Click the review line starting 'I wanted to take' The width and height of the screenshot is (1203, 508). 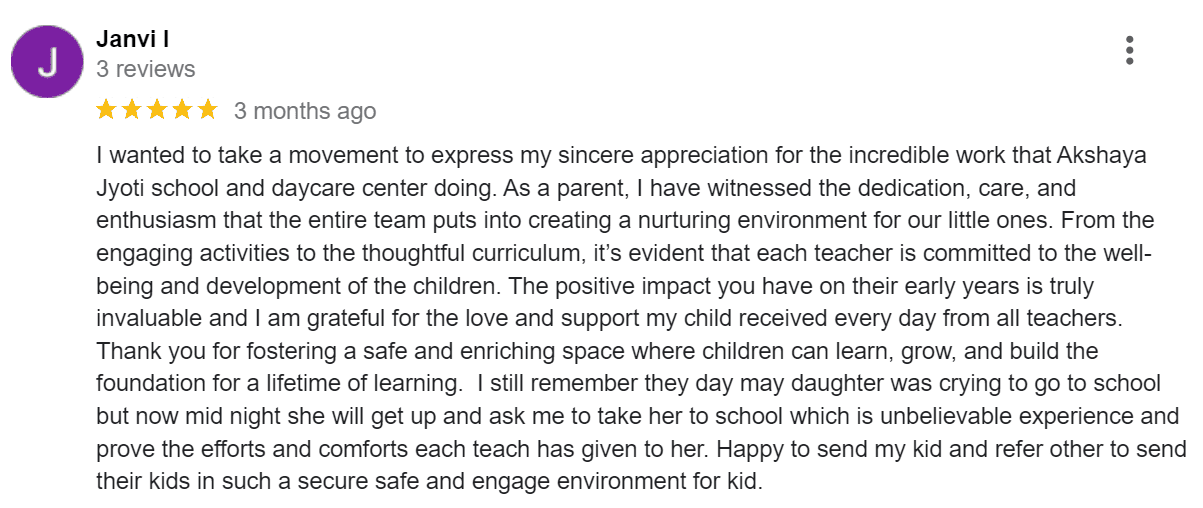point(621,157)
